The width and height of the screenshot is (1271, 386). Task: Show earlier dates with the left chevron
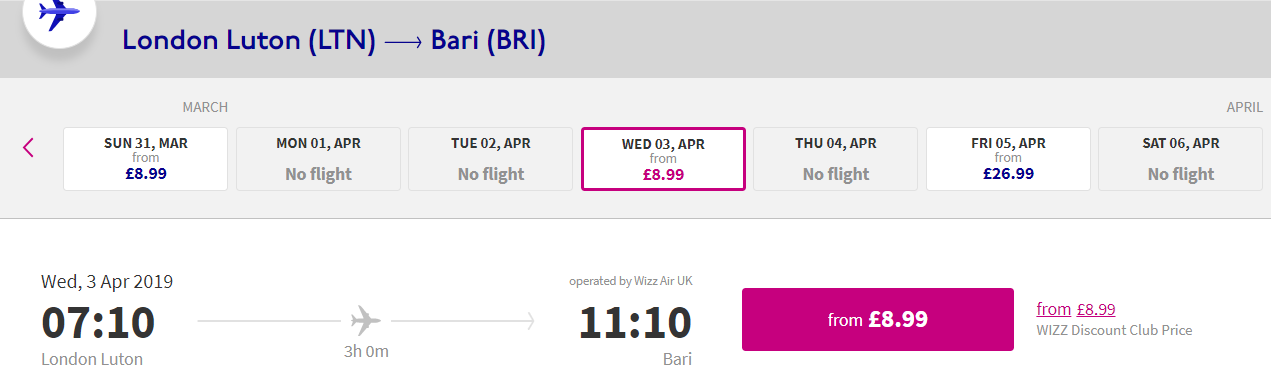[28, 148]
